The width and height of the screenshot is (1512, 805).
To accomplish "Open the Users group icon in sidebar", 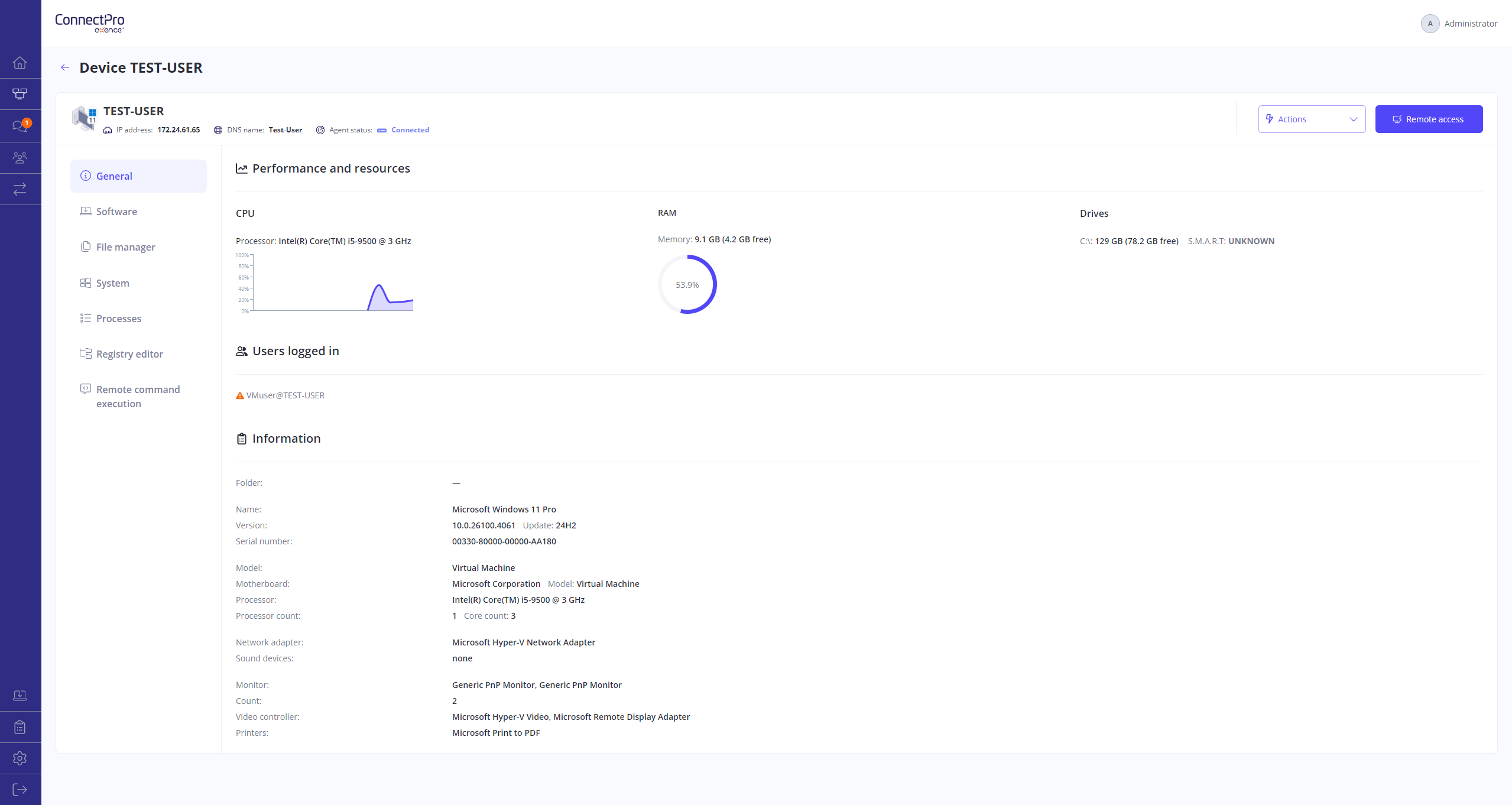I will coord(20,157).
